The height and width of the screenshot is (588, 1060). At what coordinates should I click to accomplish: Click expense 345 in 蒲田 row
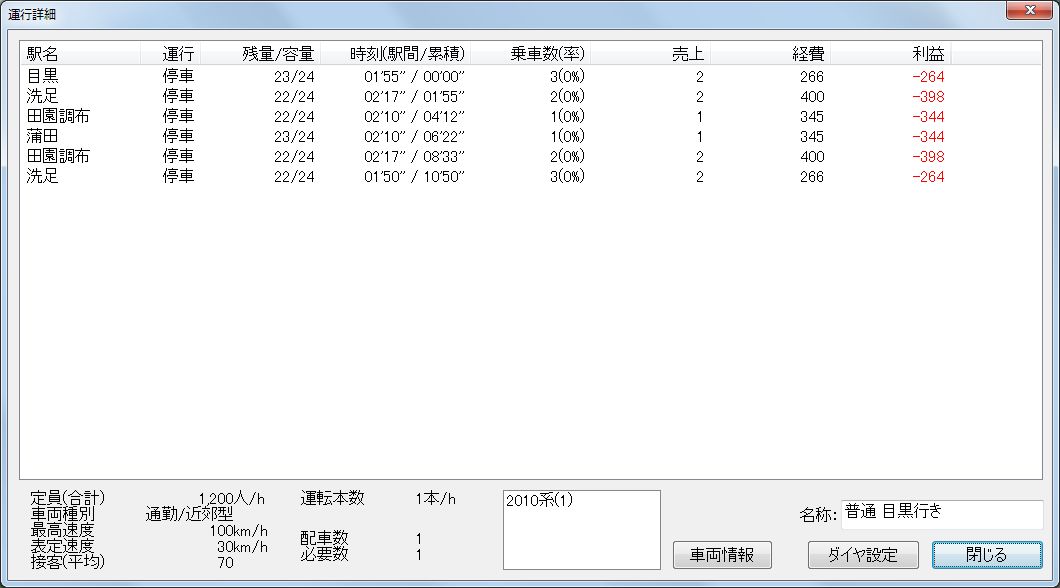pos(812,137)
